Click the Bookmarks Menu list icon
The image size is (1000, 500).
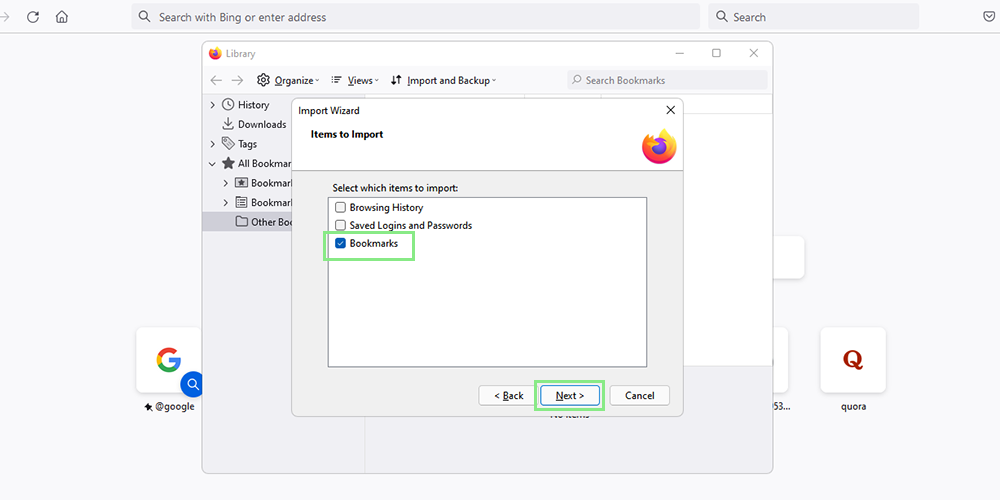[x=241, y=202]
